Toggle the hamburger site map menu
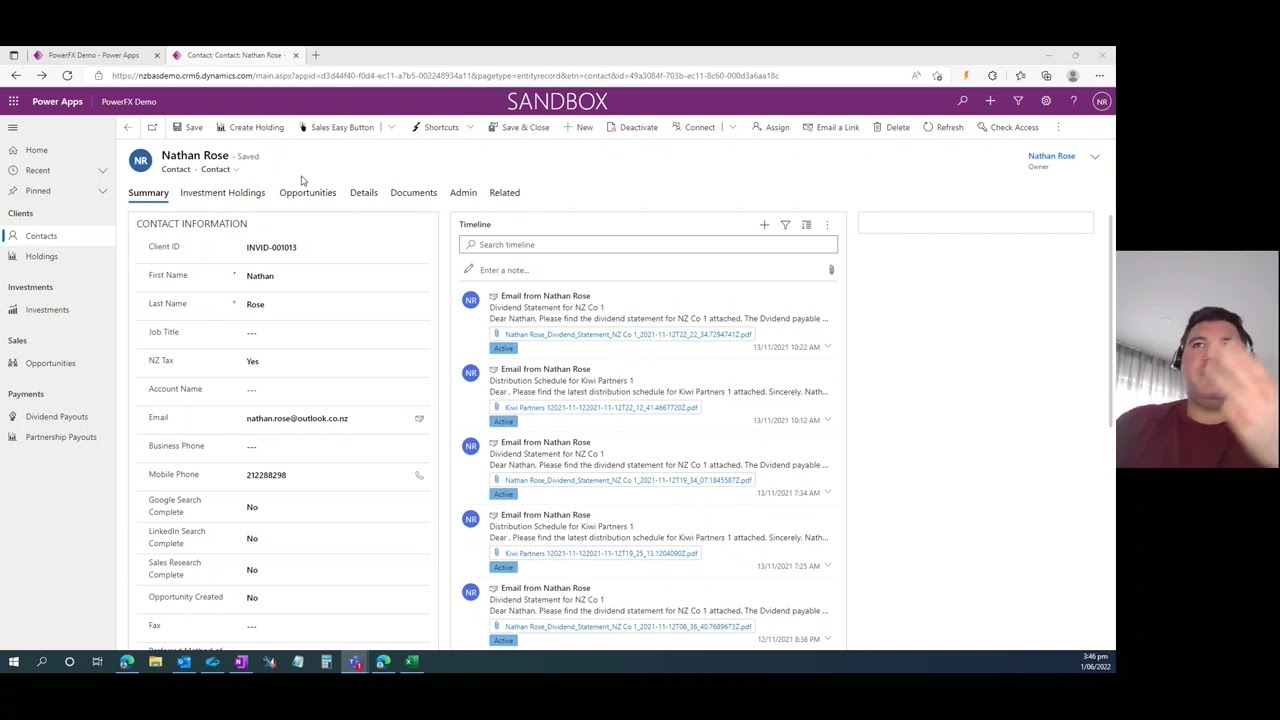1280x720 pixels. [x=13, y=127]
